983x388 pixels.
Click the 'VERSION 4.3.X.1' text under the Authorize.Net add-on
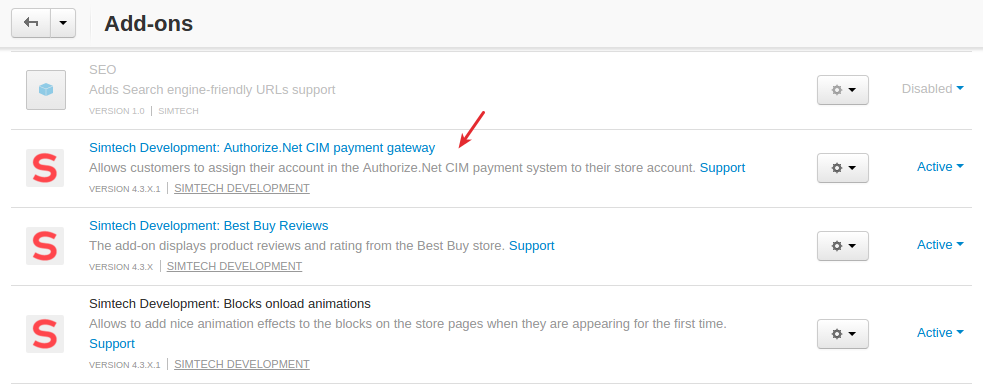pyautogui.click(x=125, y=189)
